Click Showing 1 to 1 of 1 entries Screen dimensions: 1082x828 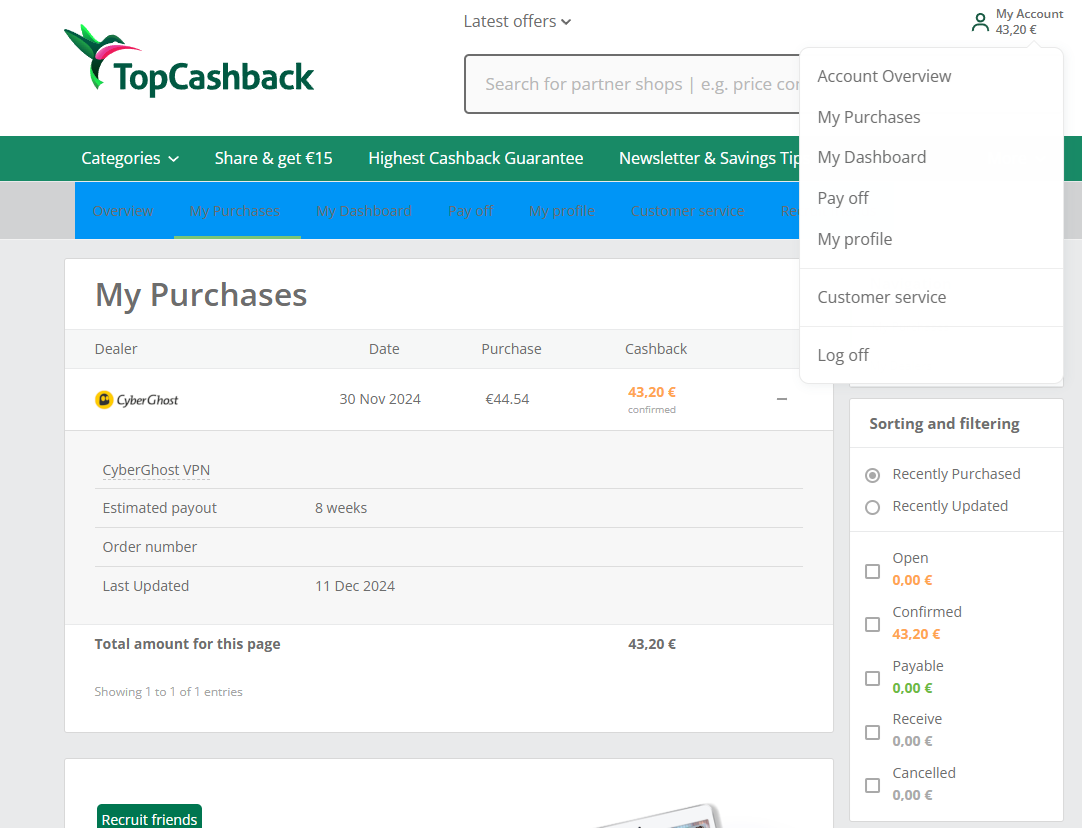168,692
